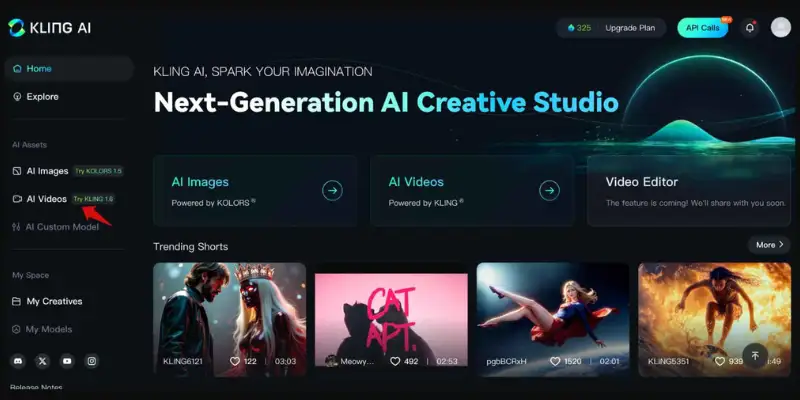
Task: Open the user profile avatar
Action: (781, 28)
